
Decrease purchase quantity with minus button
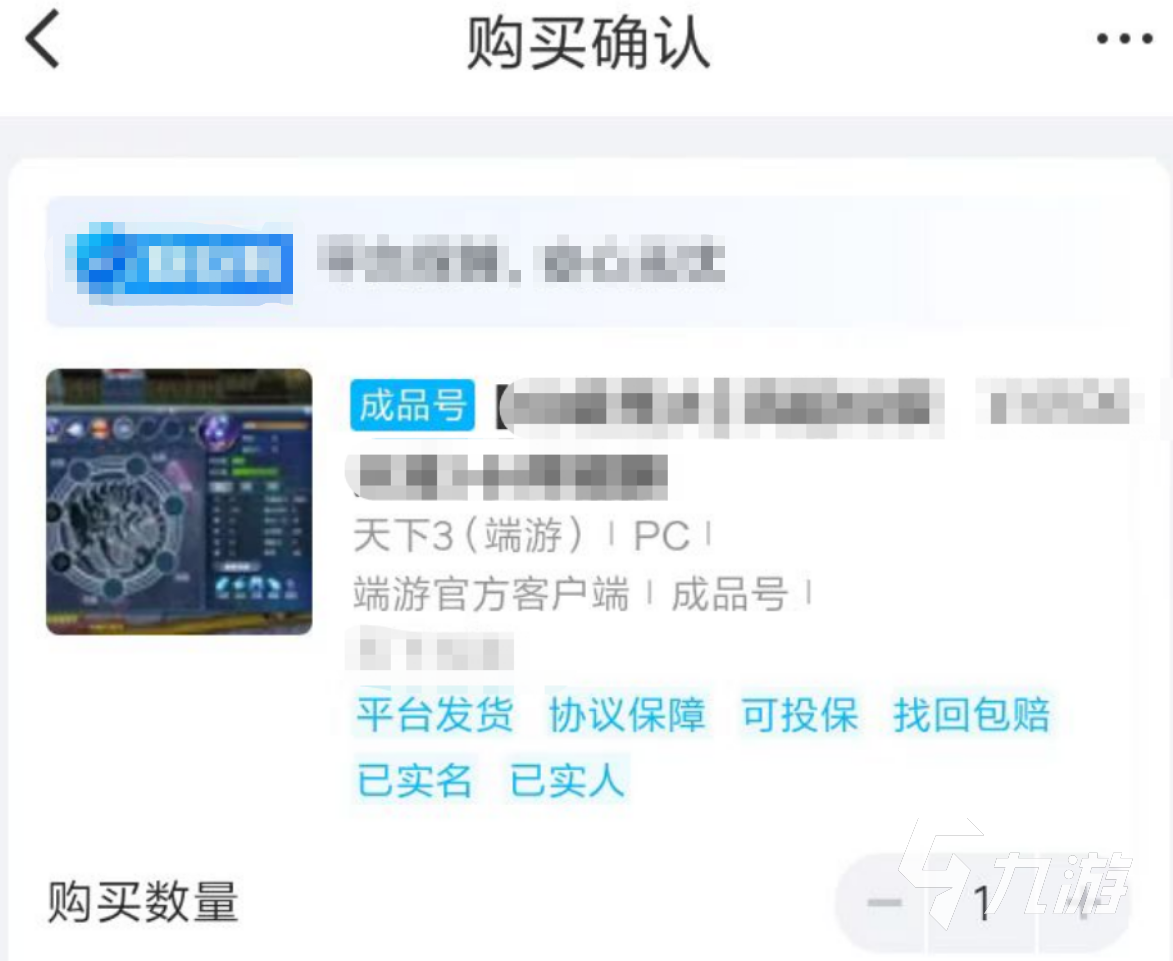coord(884,903)
